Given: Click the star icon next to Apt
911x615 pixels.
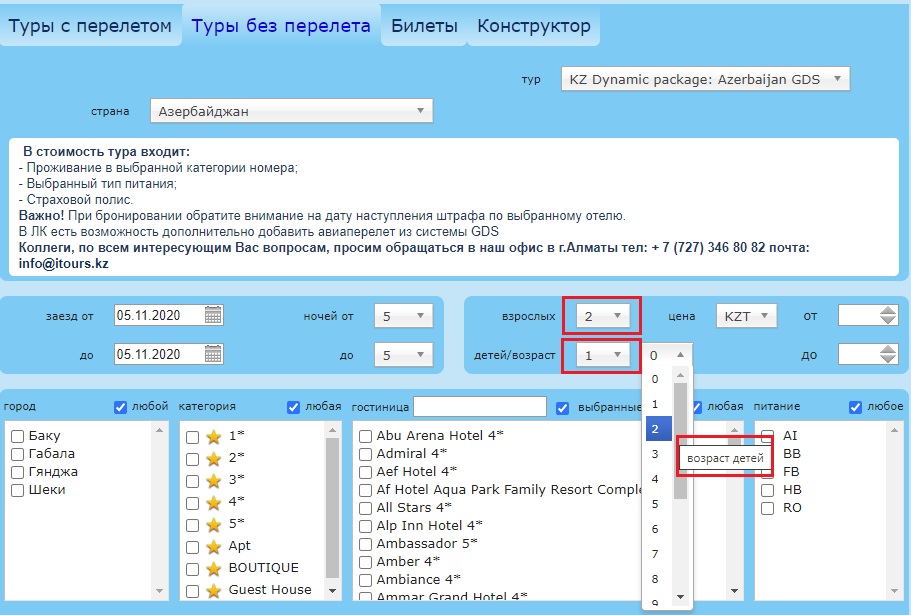Looking at the screenshot, I should coord(212,546).
